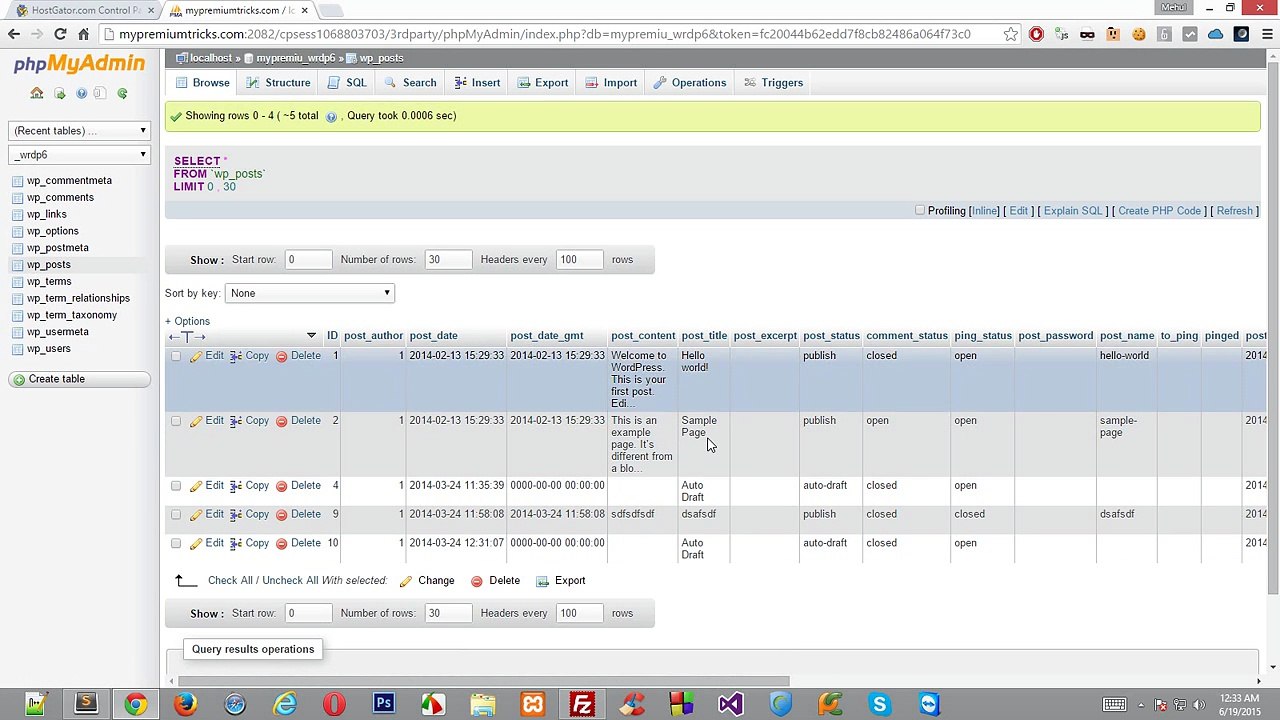
Task: Open the Triggers tab
Action: pyautogui.click(x=773, y=83)
